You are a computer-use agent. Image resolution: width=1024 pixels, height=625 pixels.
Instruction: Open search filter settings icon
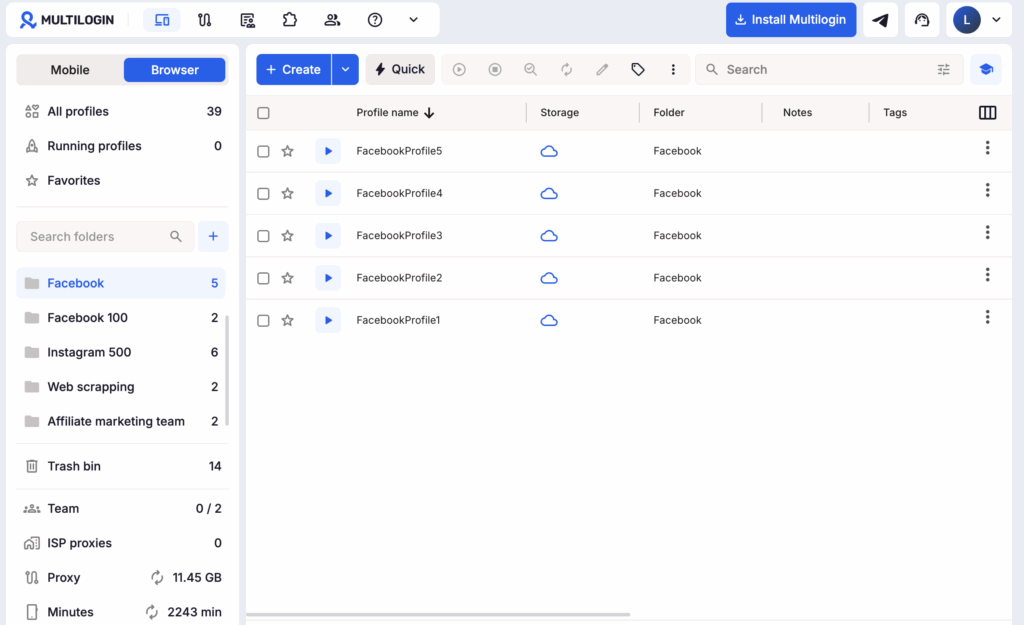pos(944,69)
